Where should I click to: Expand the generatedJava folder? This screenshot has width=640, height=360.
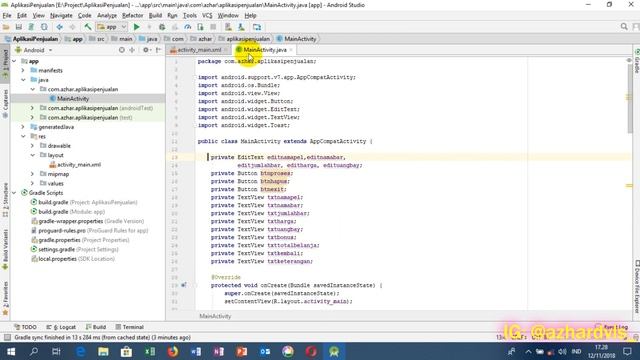coord(23,127)
